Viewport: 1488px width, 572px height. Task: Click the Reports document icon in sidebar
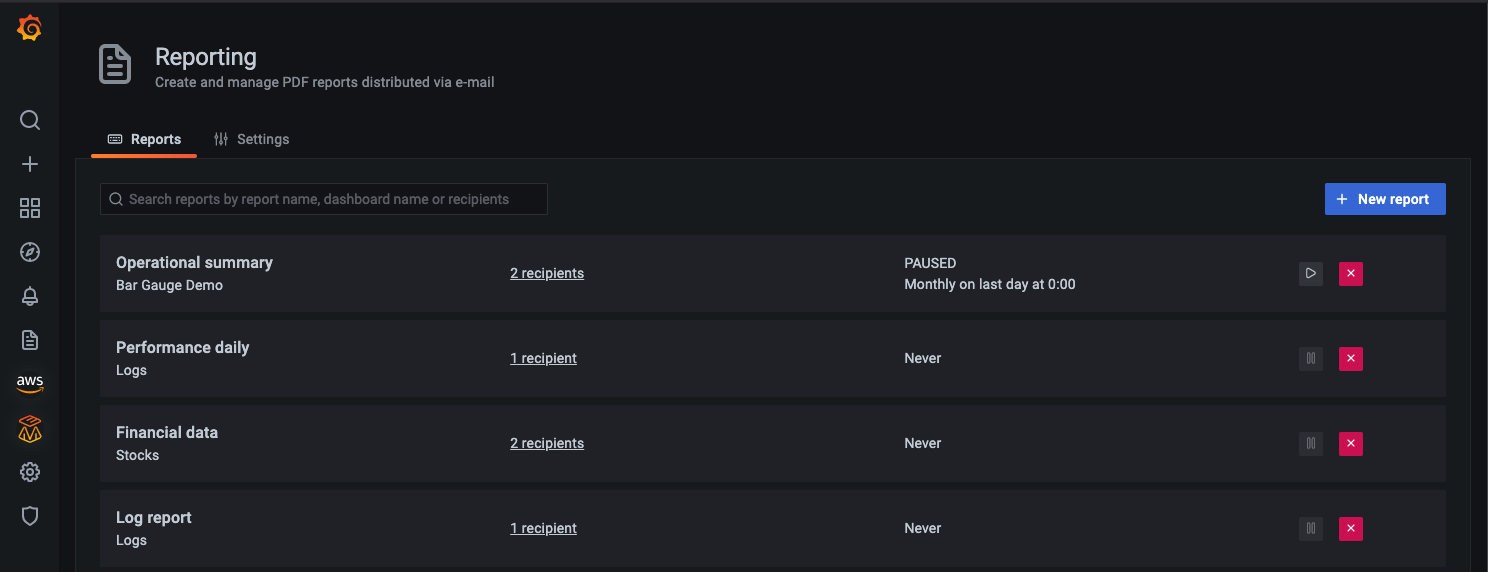[30, 340]
